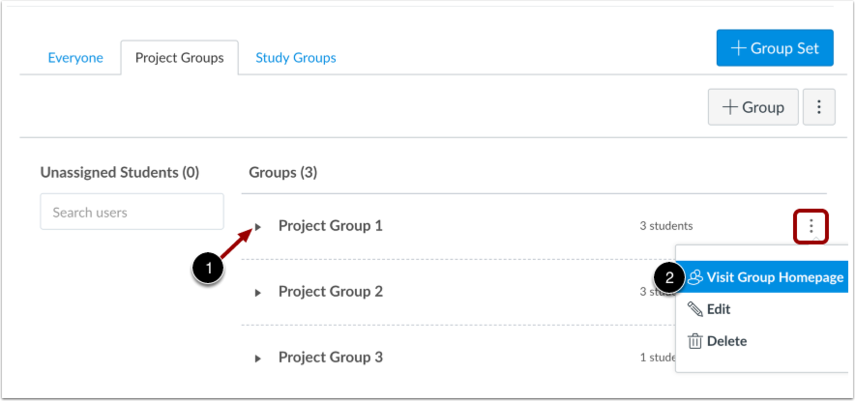
Task: Click the Edit pencil icon
Action: click(695, 310)
